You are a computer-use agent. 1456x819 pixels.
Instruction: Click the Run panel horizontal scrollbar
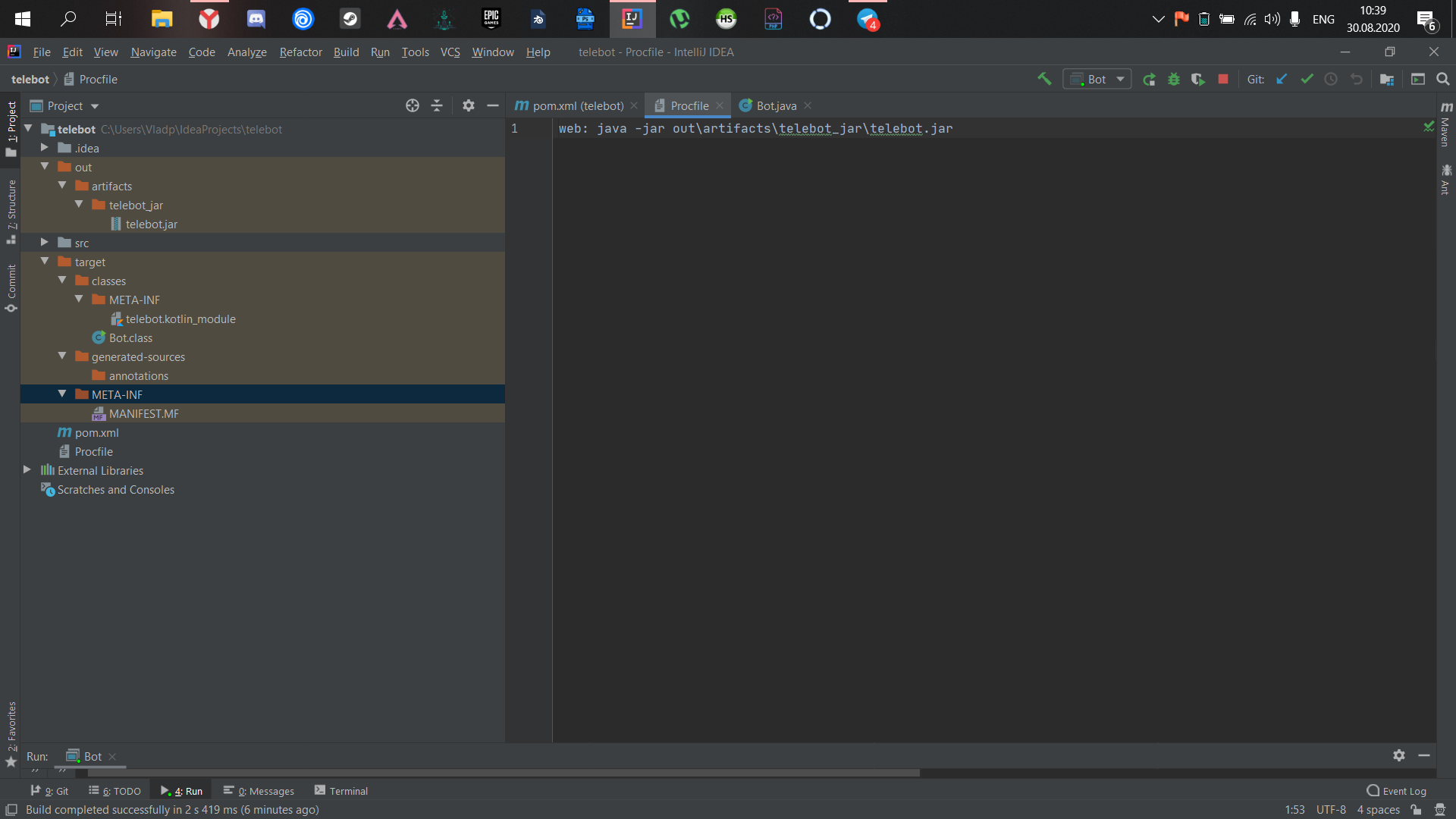point(504,773)
